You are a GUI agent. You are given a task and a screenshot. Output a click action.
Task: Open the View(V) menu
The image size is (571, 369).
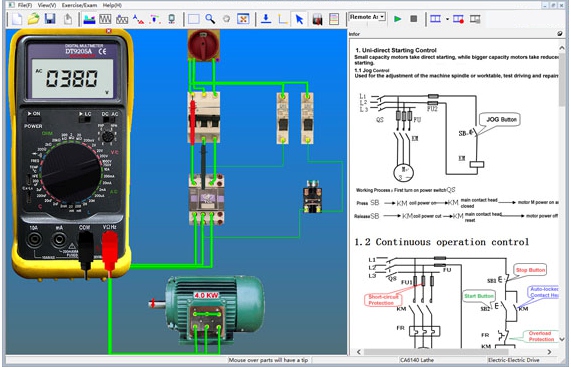(x=47, y=5)
